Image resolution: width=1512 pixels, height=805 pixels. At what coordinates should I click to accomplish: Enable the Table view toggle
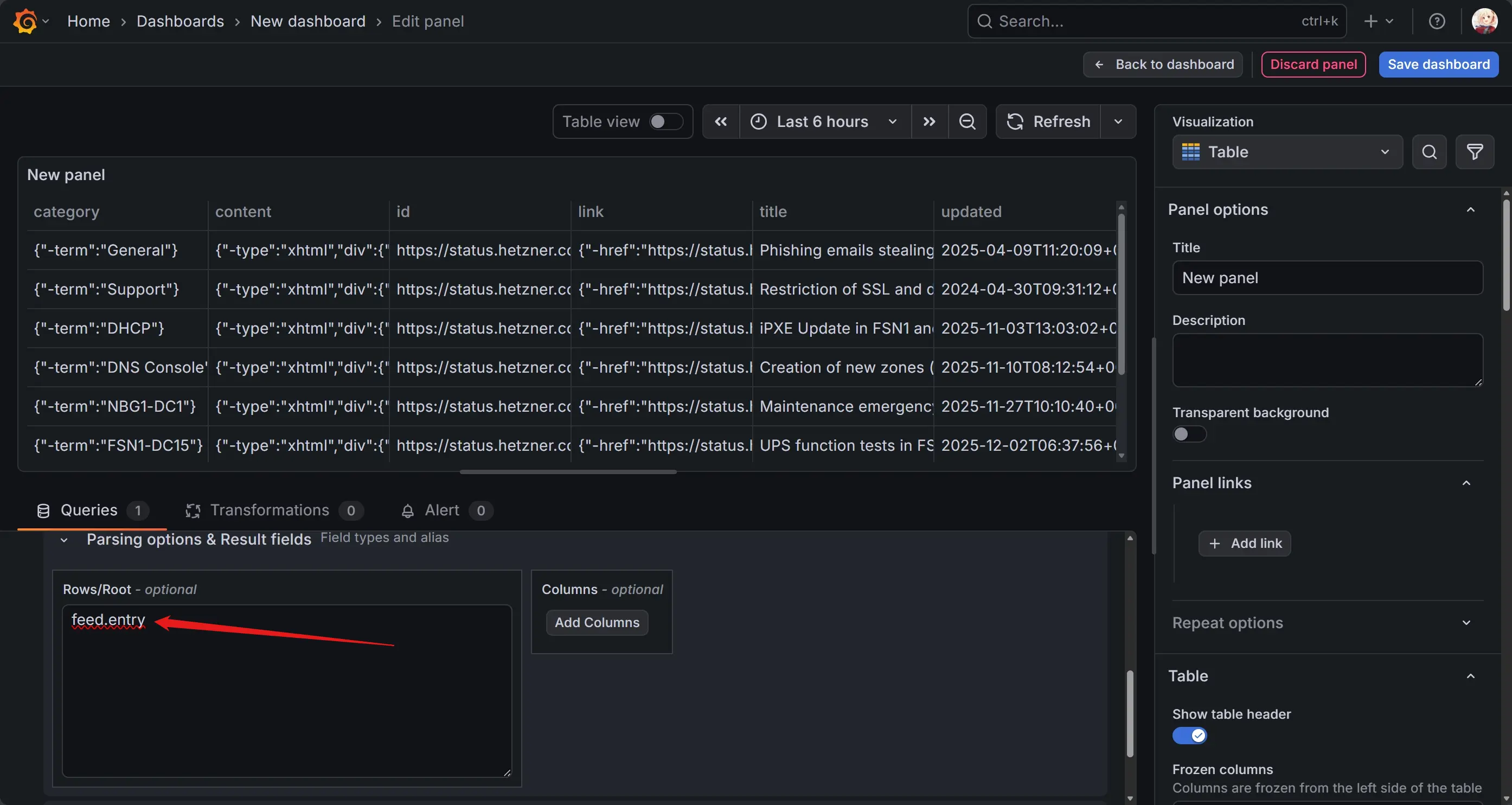coord(665,122)
